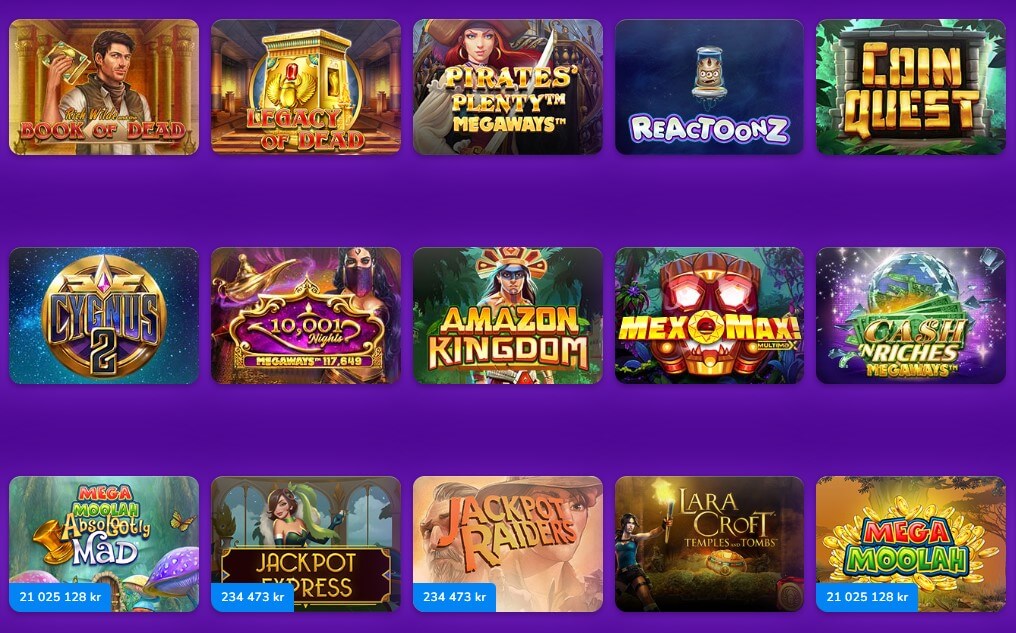Play the Coin Quest slot
The image size is (1016, 633).
click(911, 87)
